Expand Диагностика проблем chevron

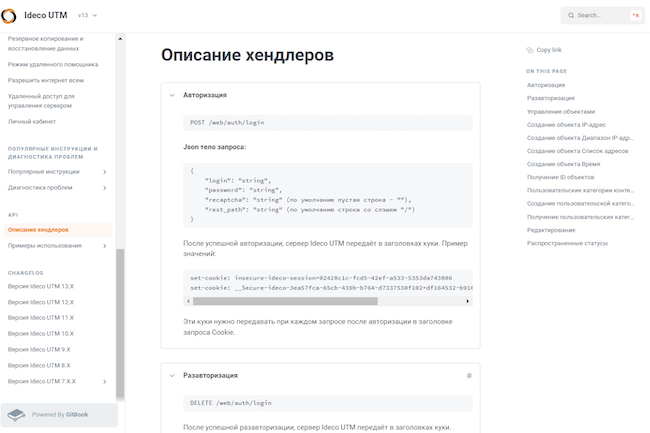[x=104, y=188]
